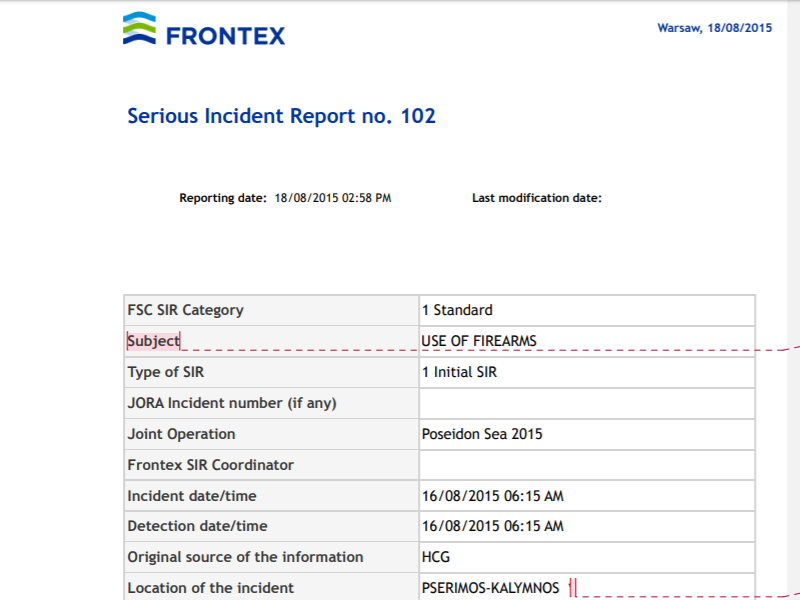Click the Serious Incident Report no. 102 heading
Image resolution: width=800 pixels, height=600 pixels.
click(281, 116)
